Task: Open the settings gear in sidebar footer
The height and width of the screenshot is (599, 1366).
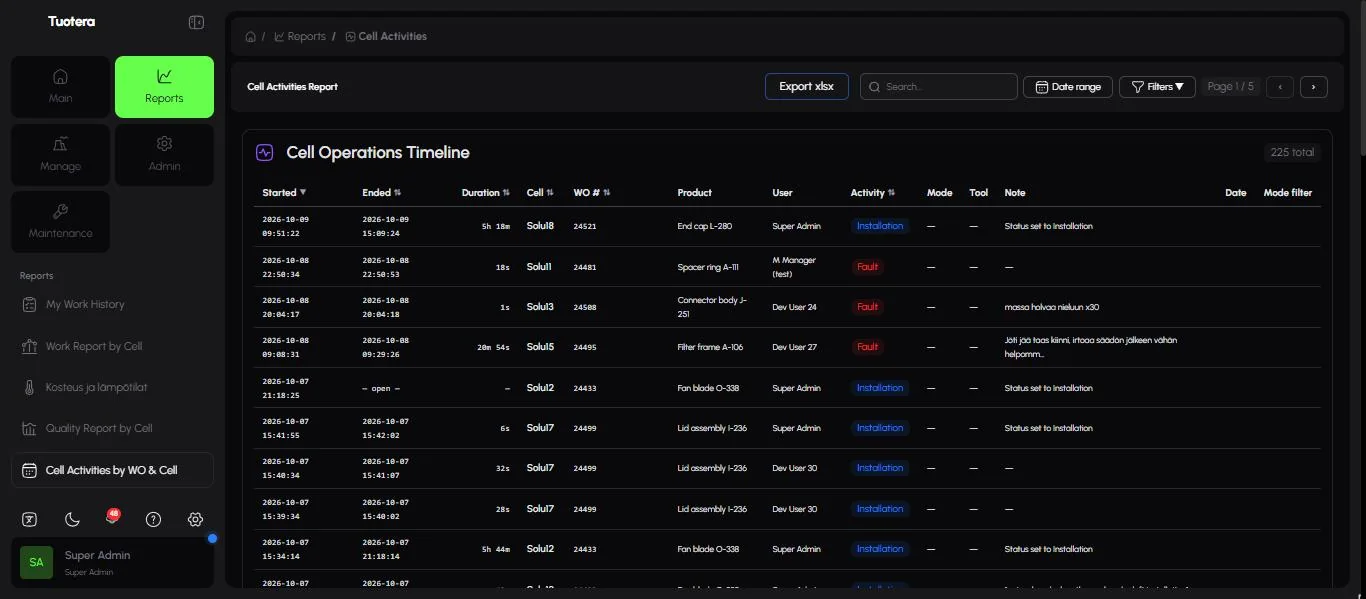Action: tap(195, 519)
